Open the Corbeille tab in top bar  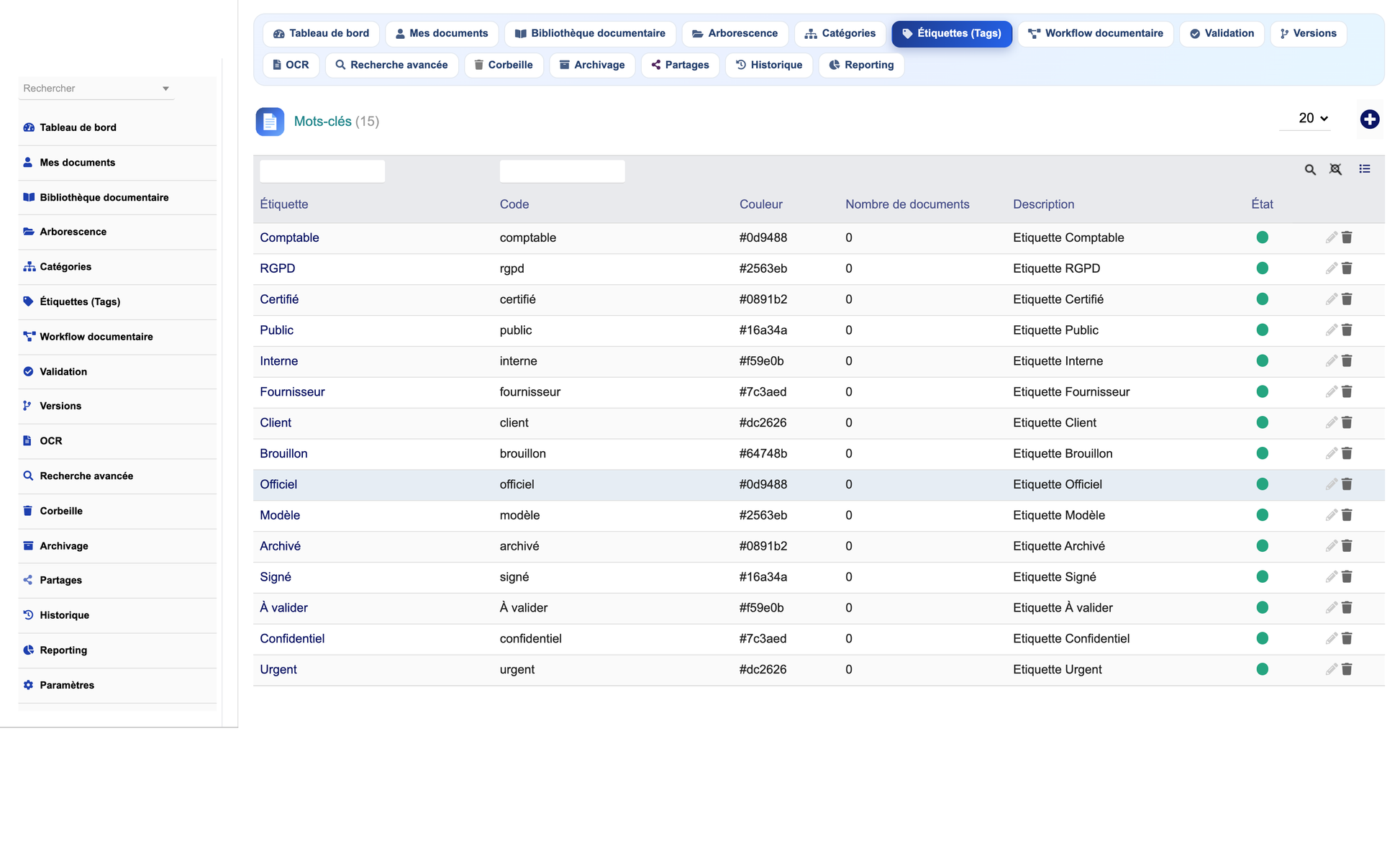[x=504, y=65]
